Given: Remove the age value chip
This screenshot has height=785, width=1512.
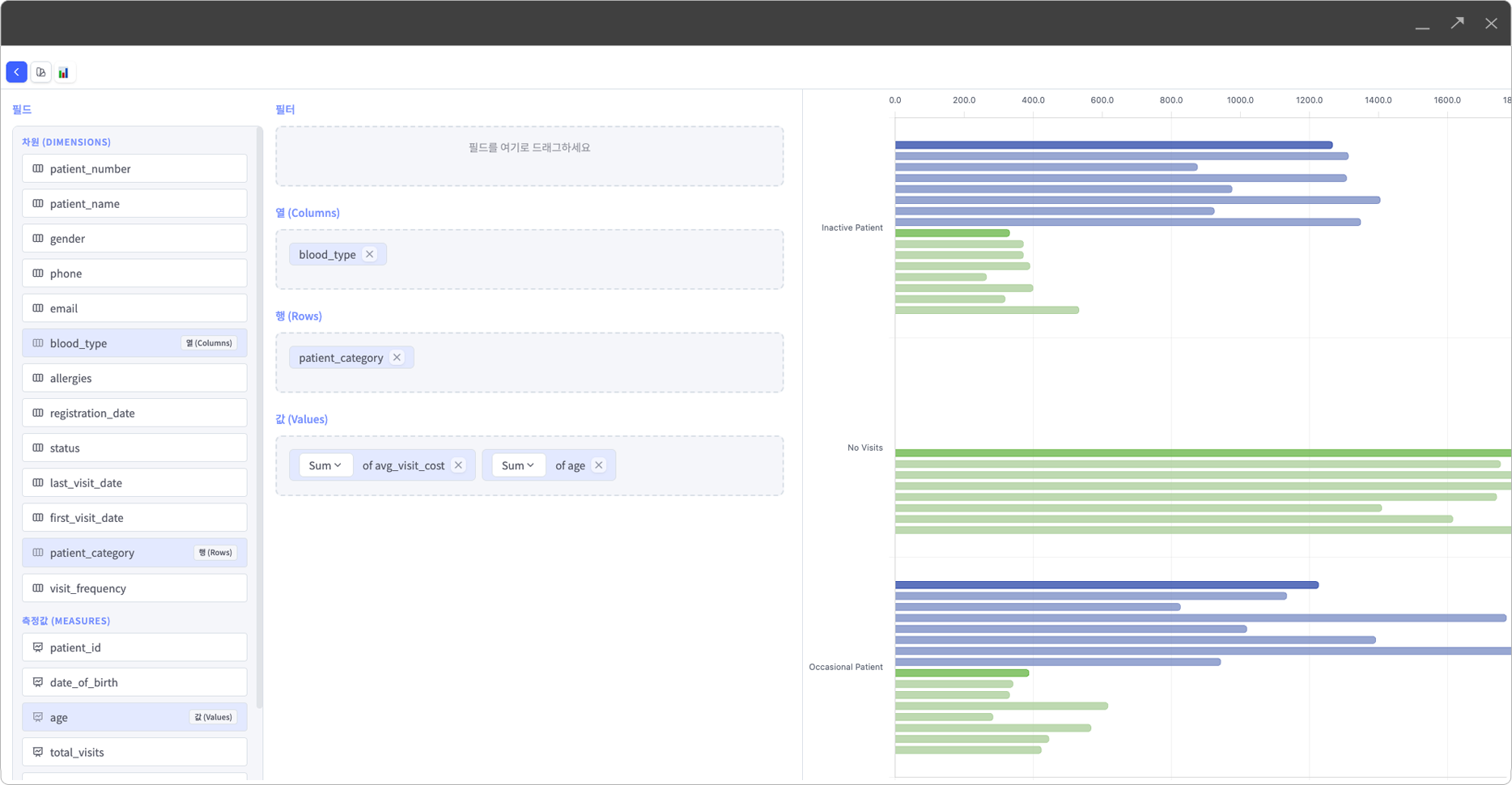Looking at the screenshot, I should [599, 465].
